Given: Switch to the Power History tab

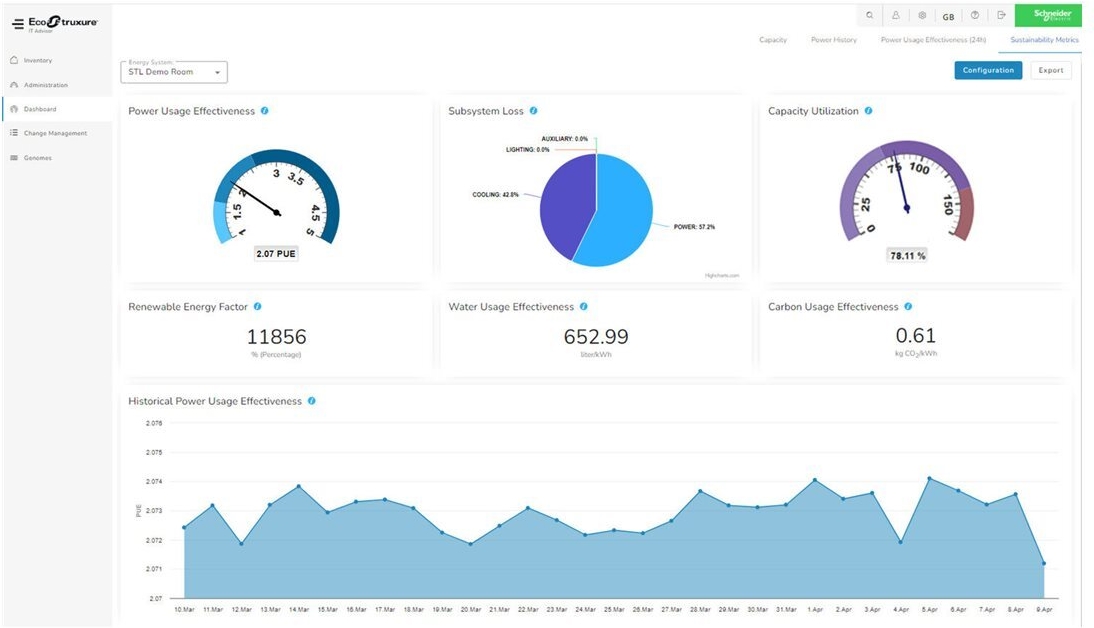Looking at the screenshot, I should pos(833,40).
